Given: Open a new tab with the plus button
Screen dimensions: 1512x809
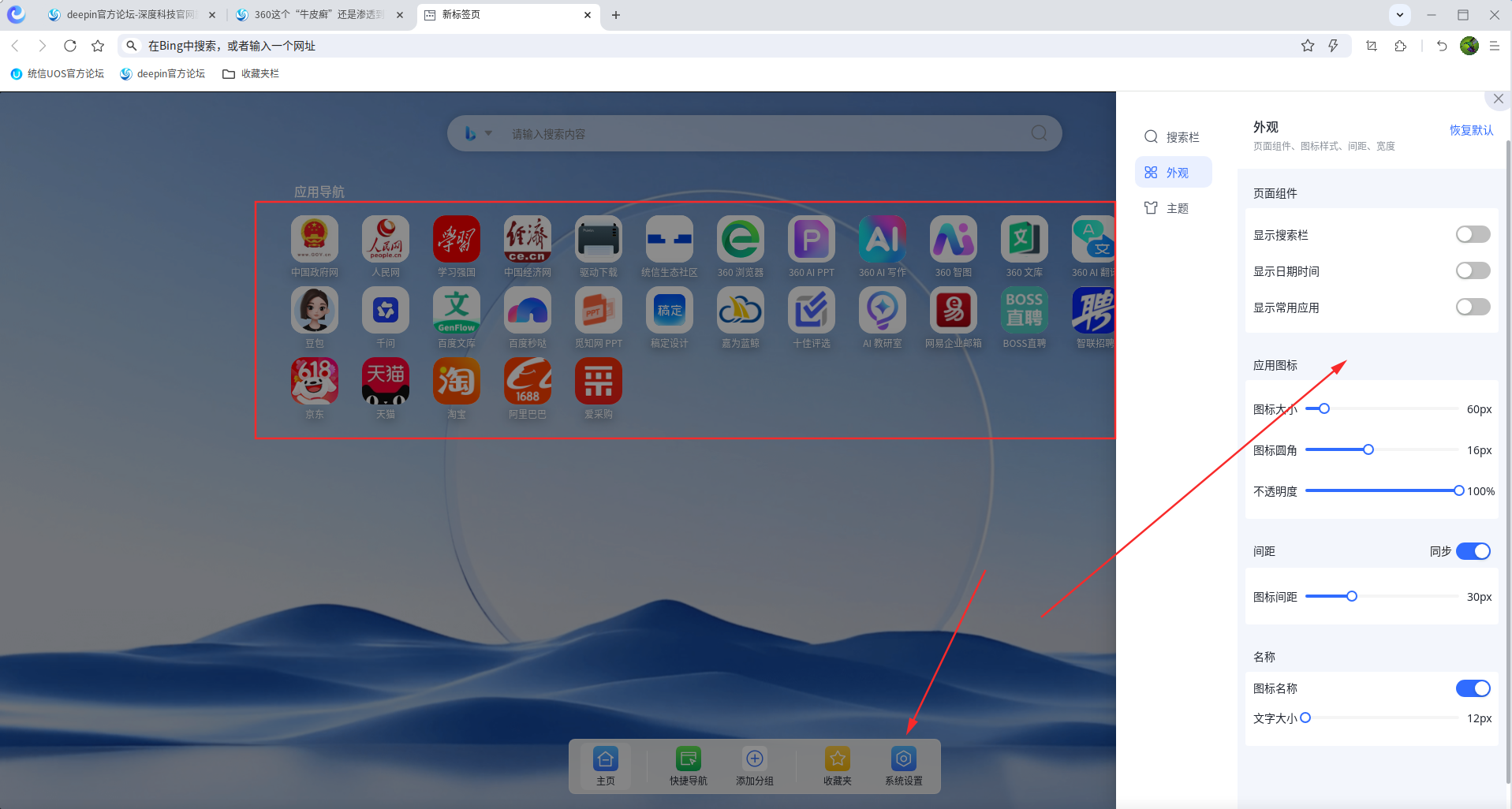Looking at the screenshot, I should 616,15.
